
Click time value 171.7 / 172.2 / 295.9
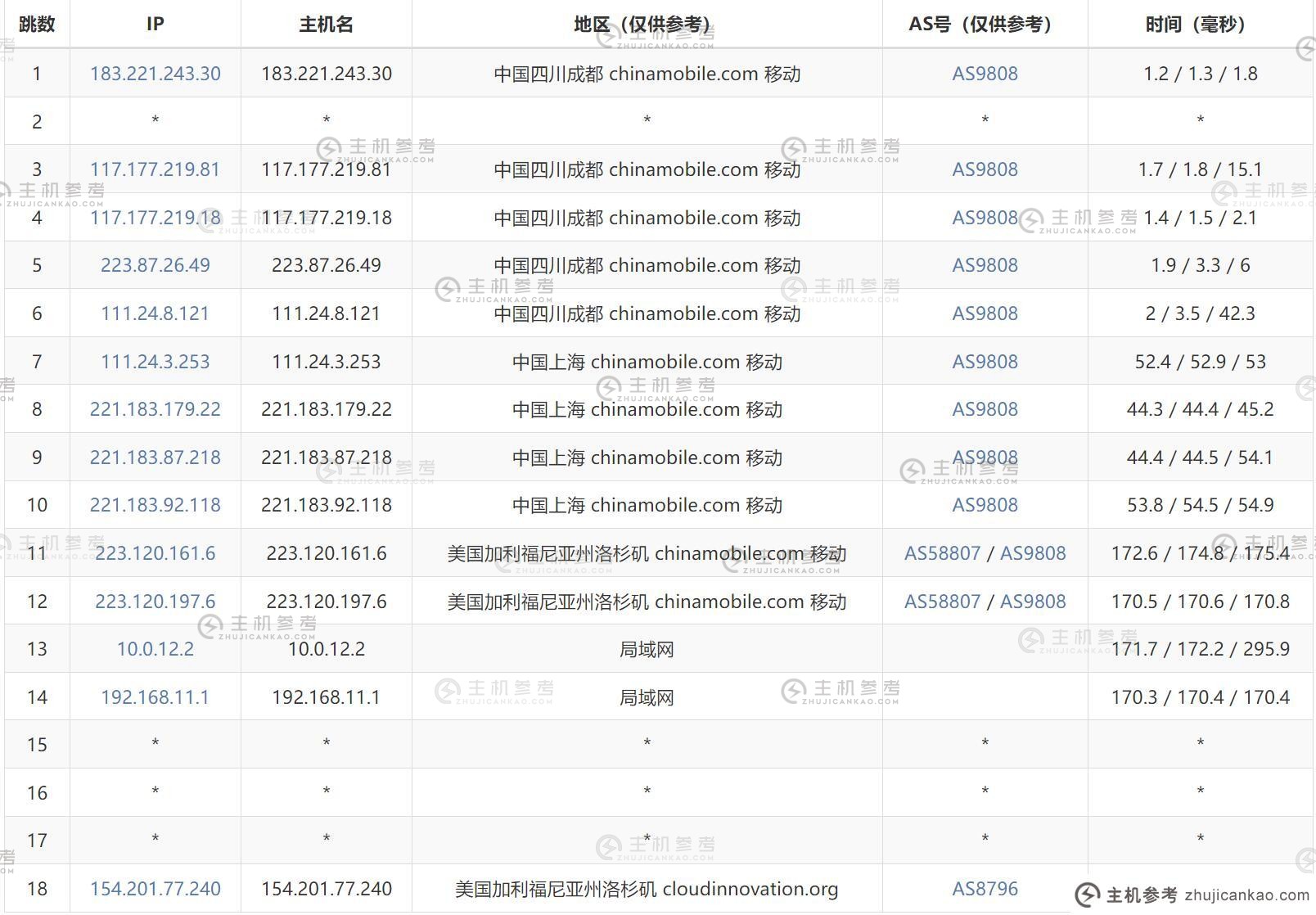(1200, 649)
